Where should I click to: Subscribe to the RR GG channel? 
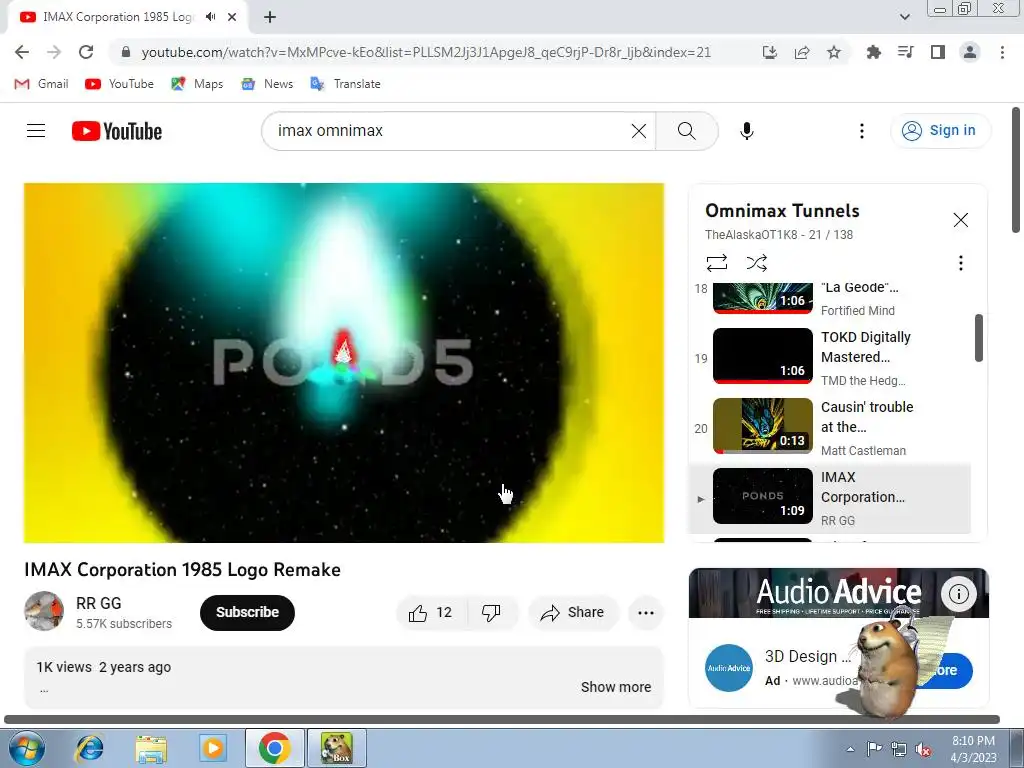point(247,613)
